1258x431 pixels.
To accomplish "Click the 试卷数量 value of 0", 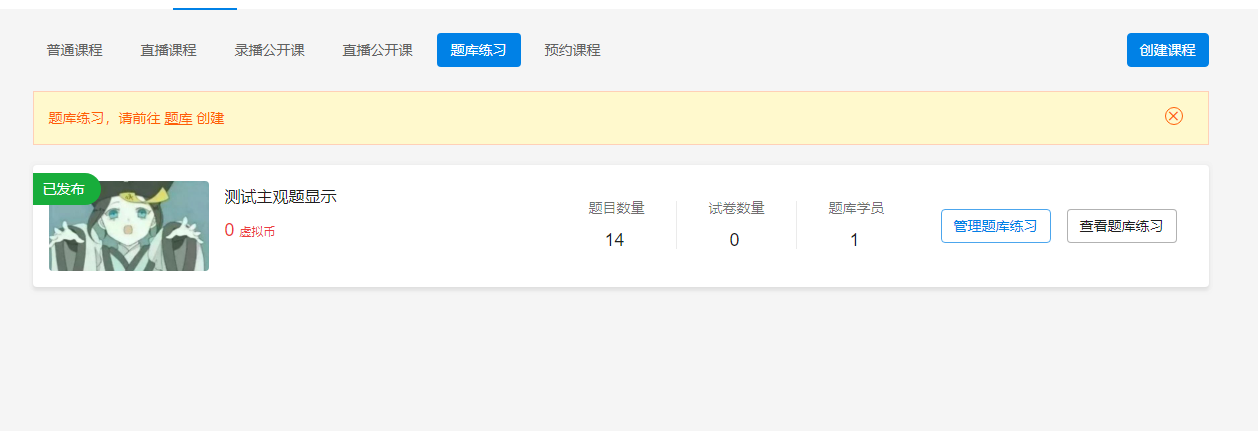I will (734, 240).
